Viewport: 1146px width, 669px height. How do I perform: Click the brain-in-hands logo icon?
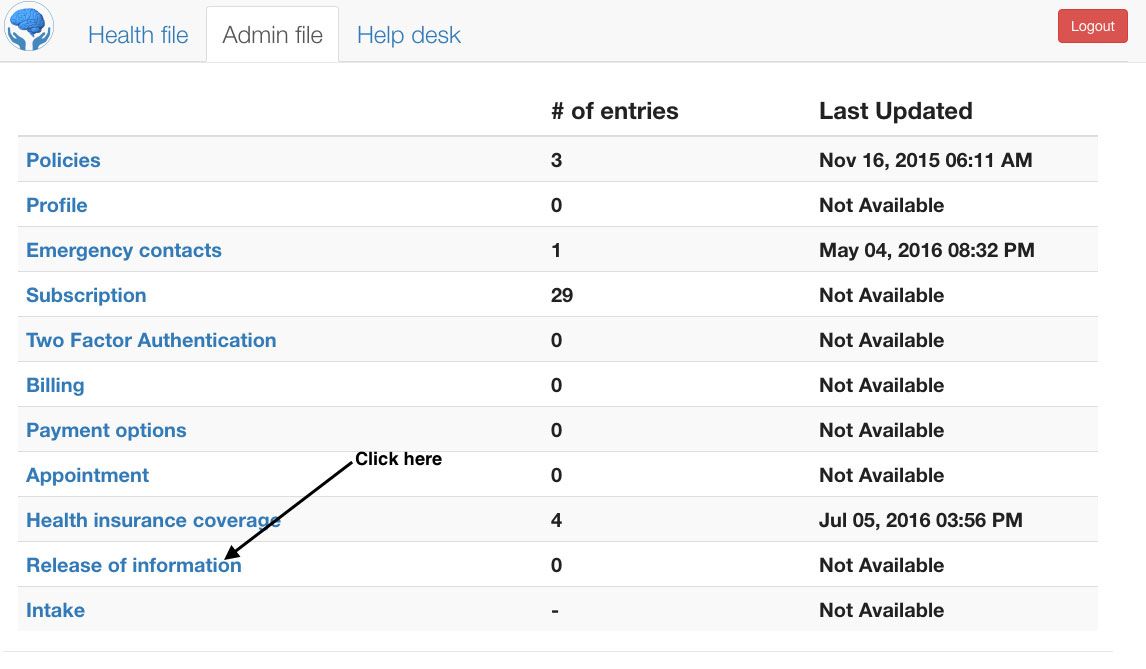(29, 26)
